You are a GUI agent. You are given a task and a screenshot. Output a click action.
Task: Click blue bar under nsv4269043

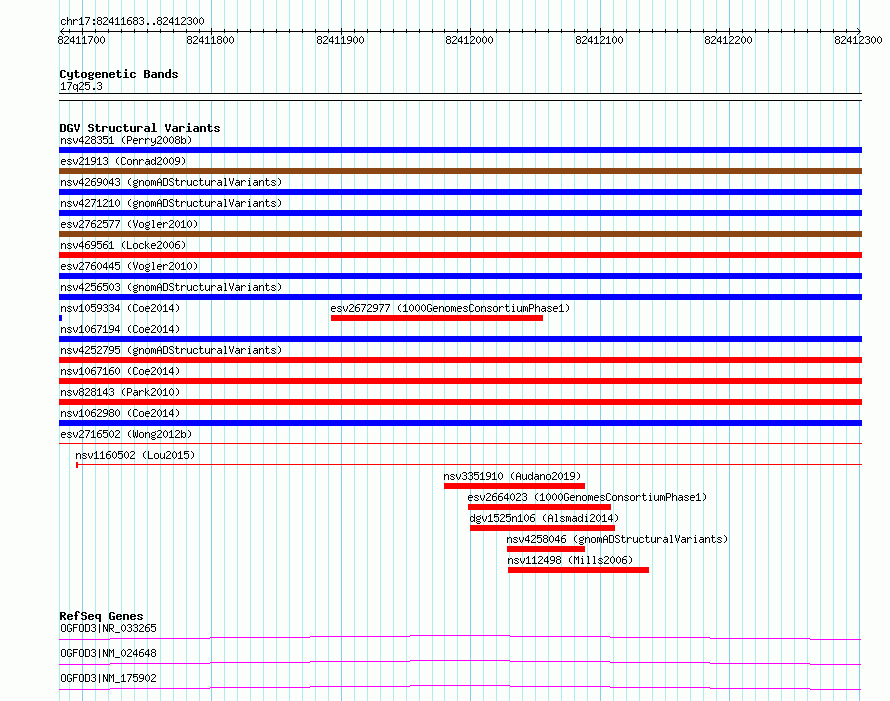click(460, 192)
